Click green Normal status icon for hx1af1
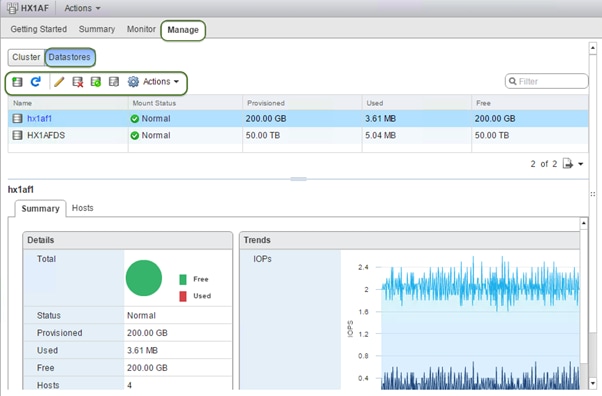602x396 pixels. click(x=134, y=119)
